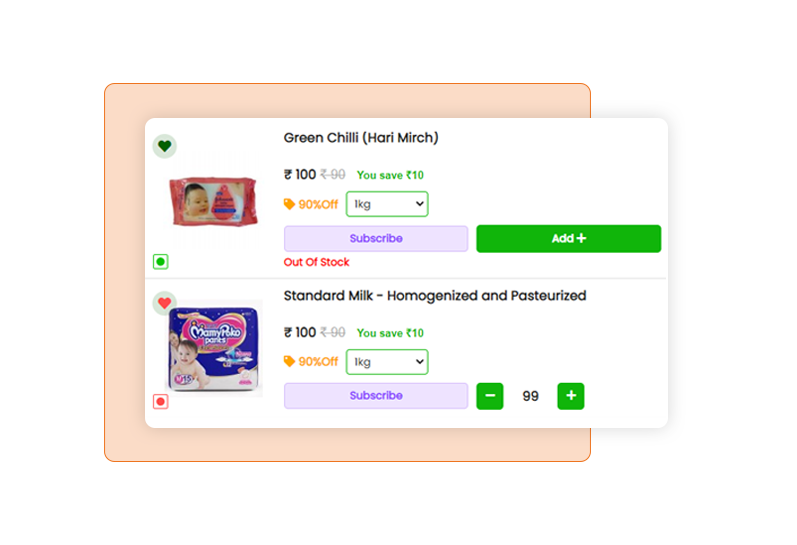Viewport: 797px width, 545px height.
Task: Add Green Chilli to cart
Action: point(569,238)
